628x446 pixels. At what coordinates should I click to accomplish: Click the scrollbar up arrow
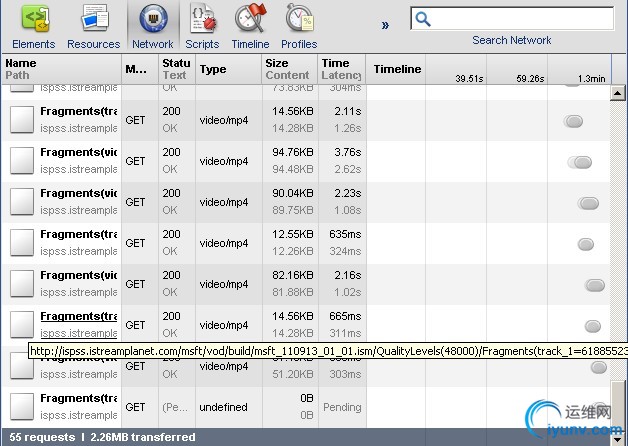[x=618, y=93]
